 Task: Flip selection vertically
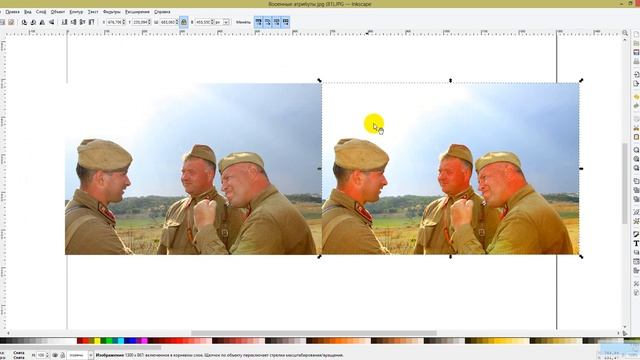51,22
